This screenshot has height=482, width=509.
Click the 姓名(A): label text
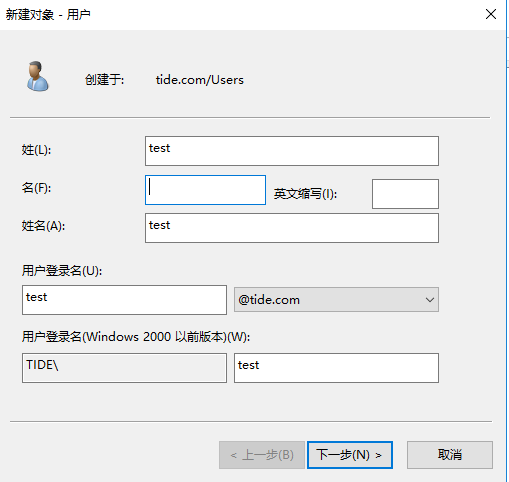[x=43, y=226]
